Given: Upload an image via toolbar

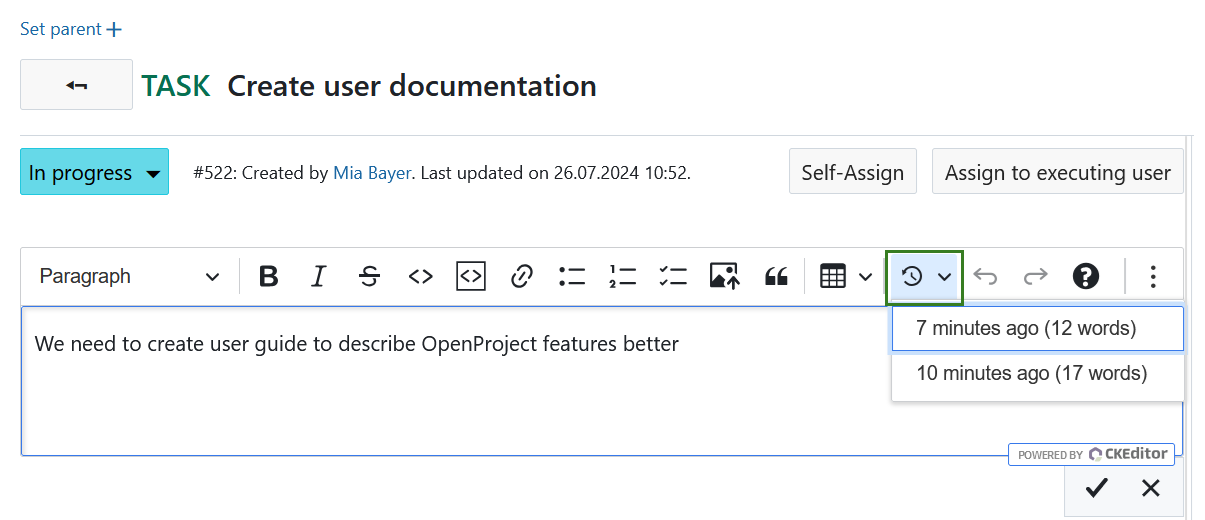Looking at the screenshot, I should (724, 277).
